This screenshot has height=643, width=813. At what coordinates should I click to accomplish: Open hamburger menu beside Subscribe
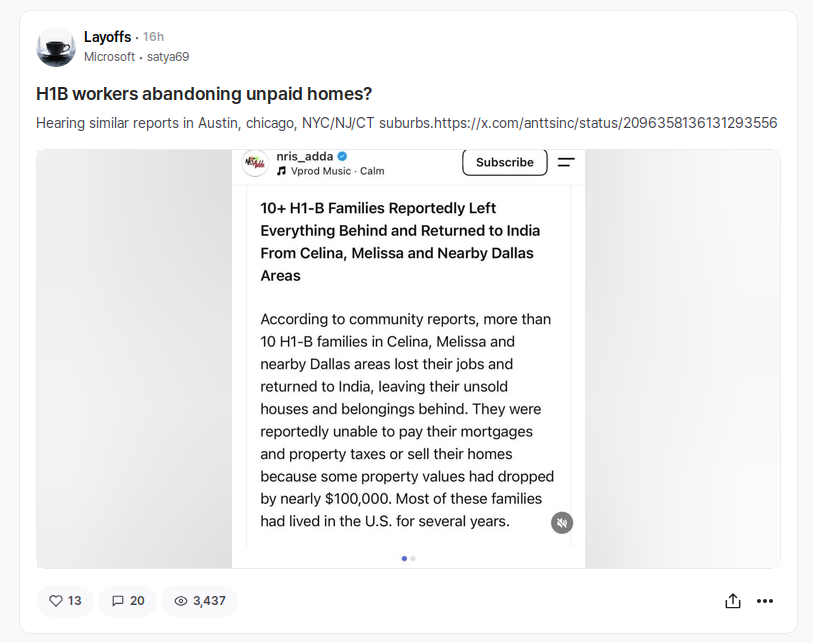point(566,162)
